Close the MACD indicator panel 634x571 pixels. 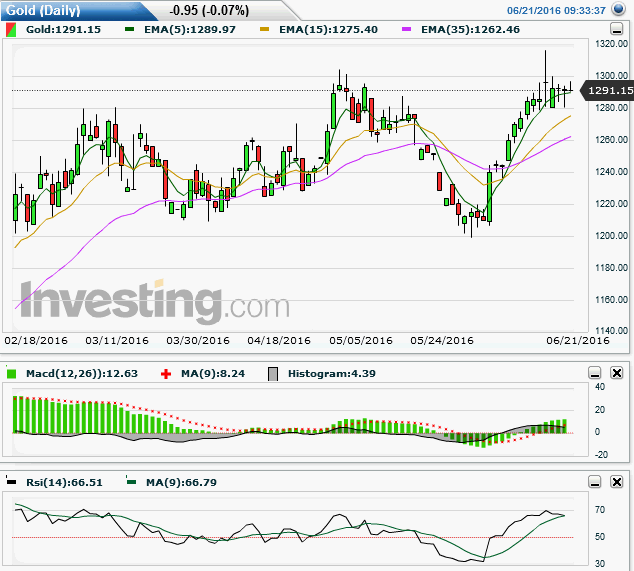[x=617, y=373]
